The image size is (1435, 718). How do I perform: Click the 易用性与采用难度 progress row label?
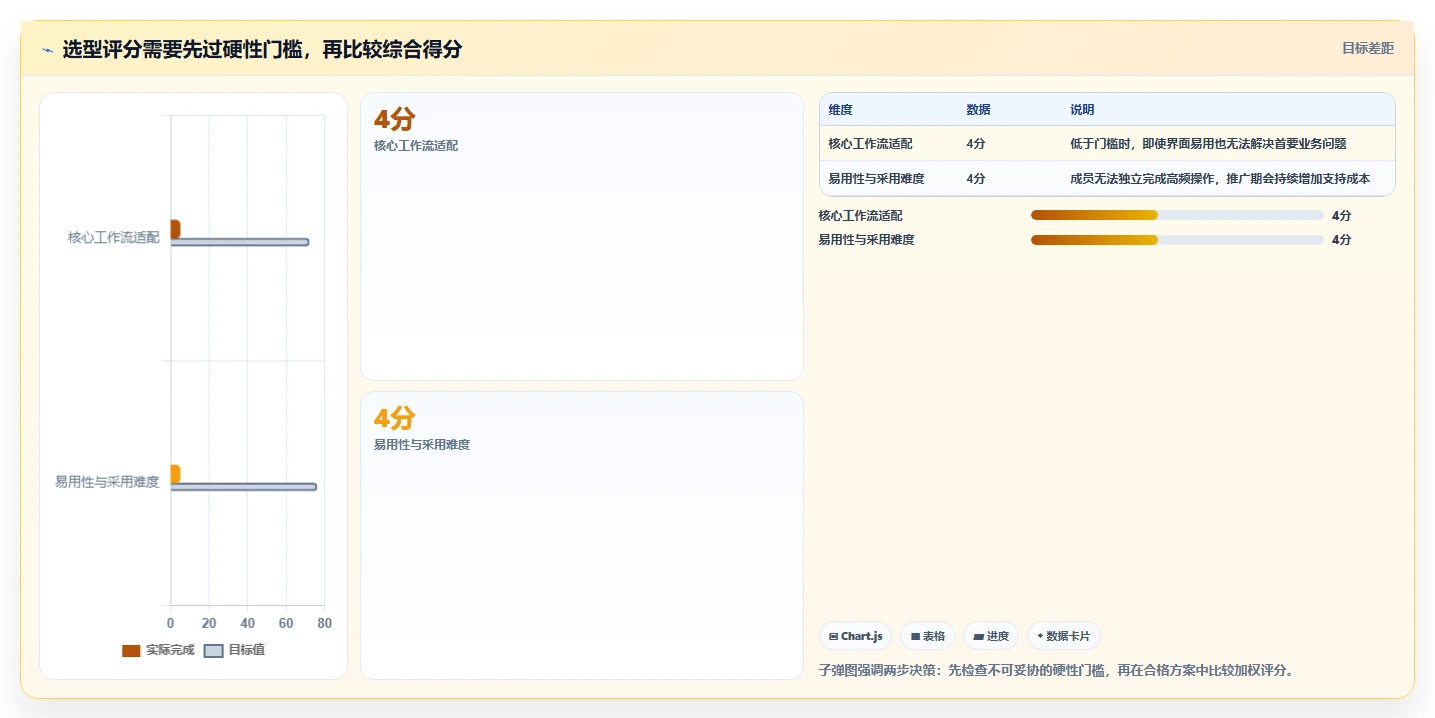pyautogui.click(x=866, y=240)
